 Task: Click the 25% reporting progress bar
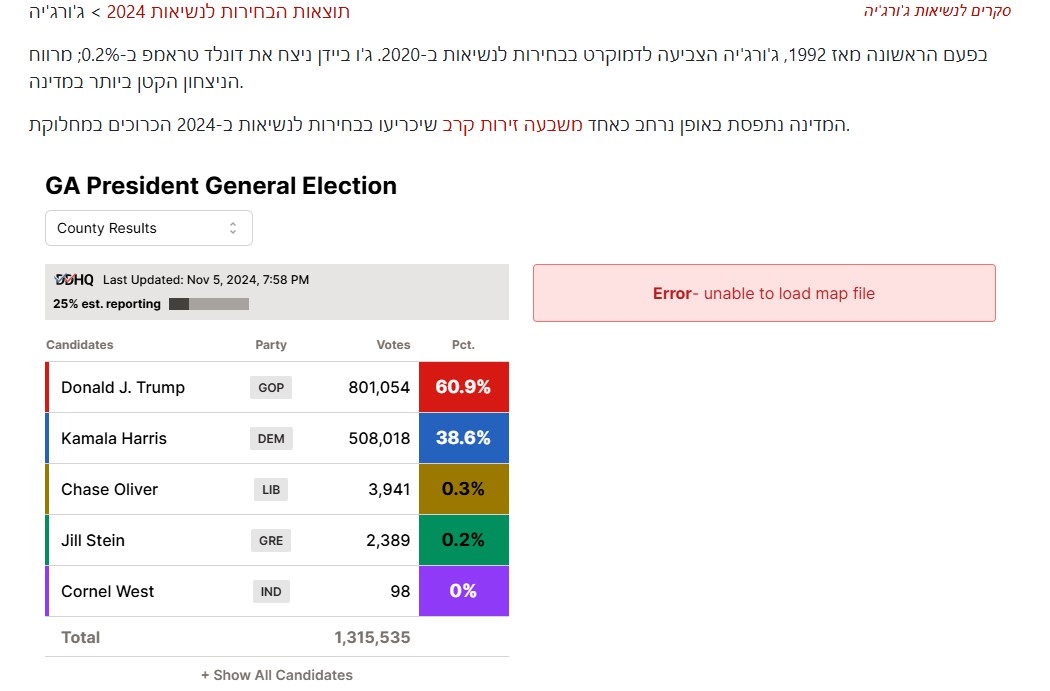coord(208,304)
